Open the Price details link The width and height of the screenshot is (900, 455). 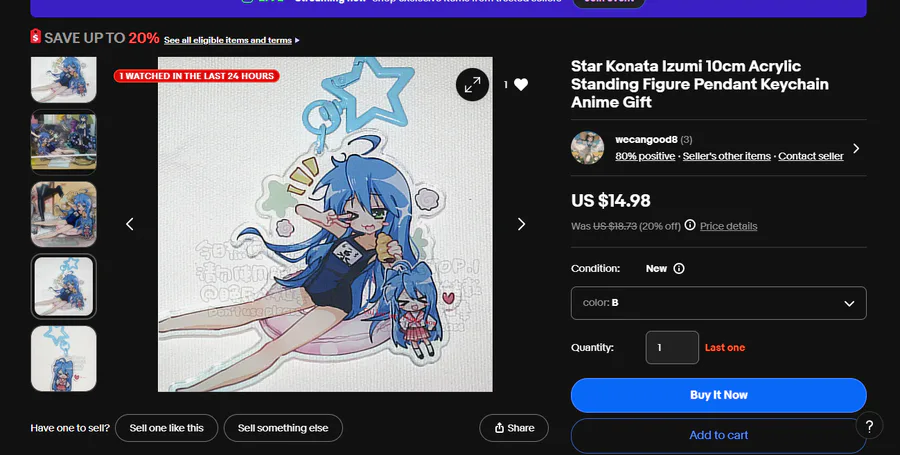[728, 226]
